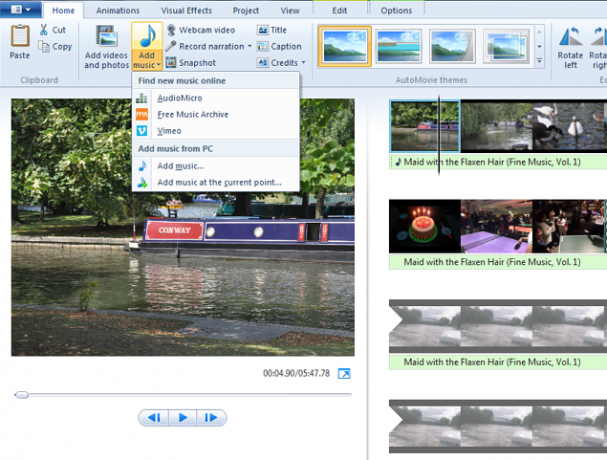
Task: Click the playhead line on the storyboard
Action: [x=439, y=136]
